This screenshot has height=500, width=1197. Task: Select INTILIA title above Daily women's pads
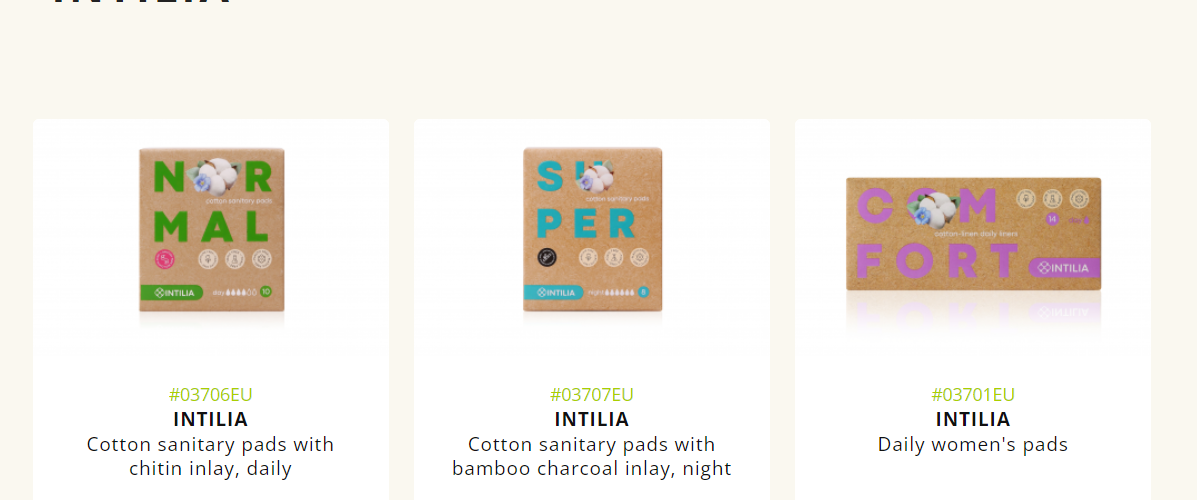point(973,419)
